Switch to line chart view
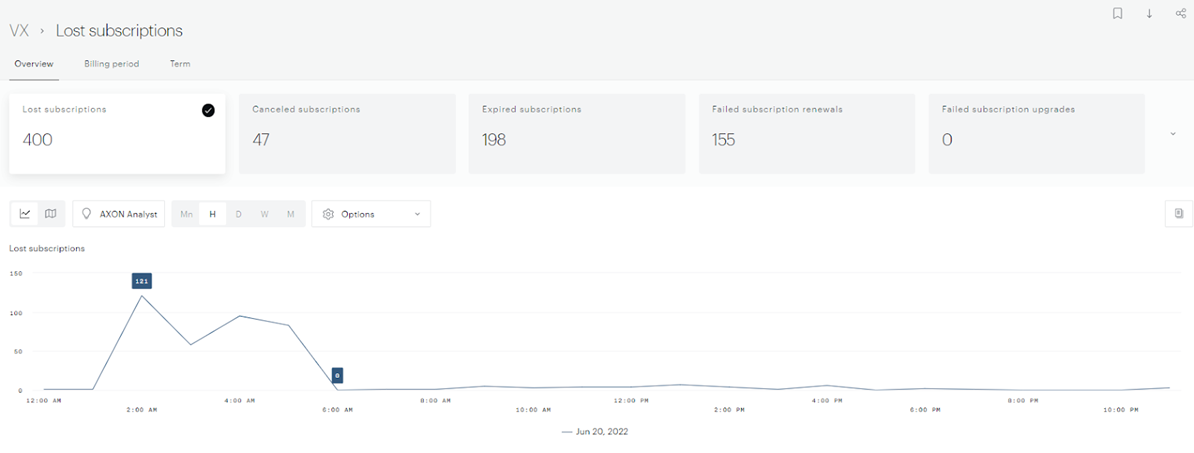The width and height of the screenshot is (1194, 453). click(25, 214)
